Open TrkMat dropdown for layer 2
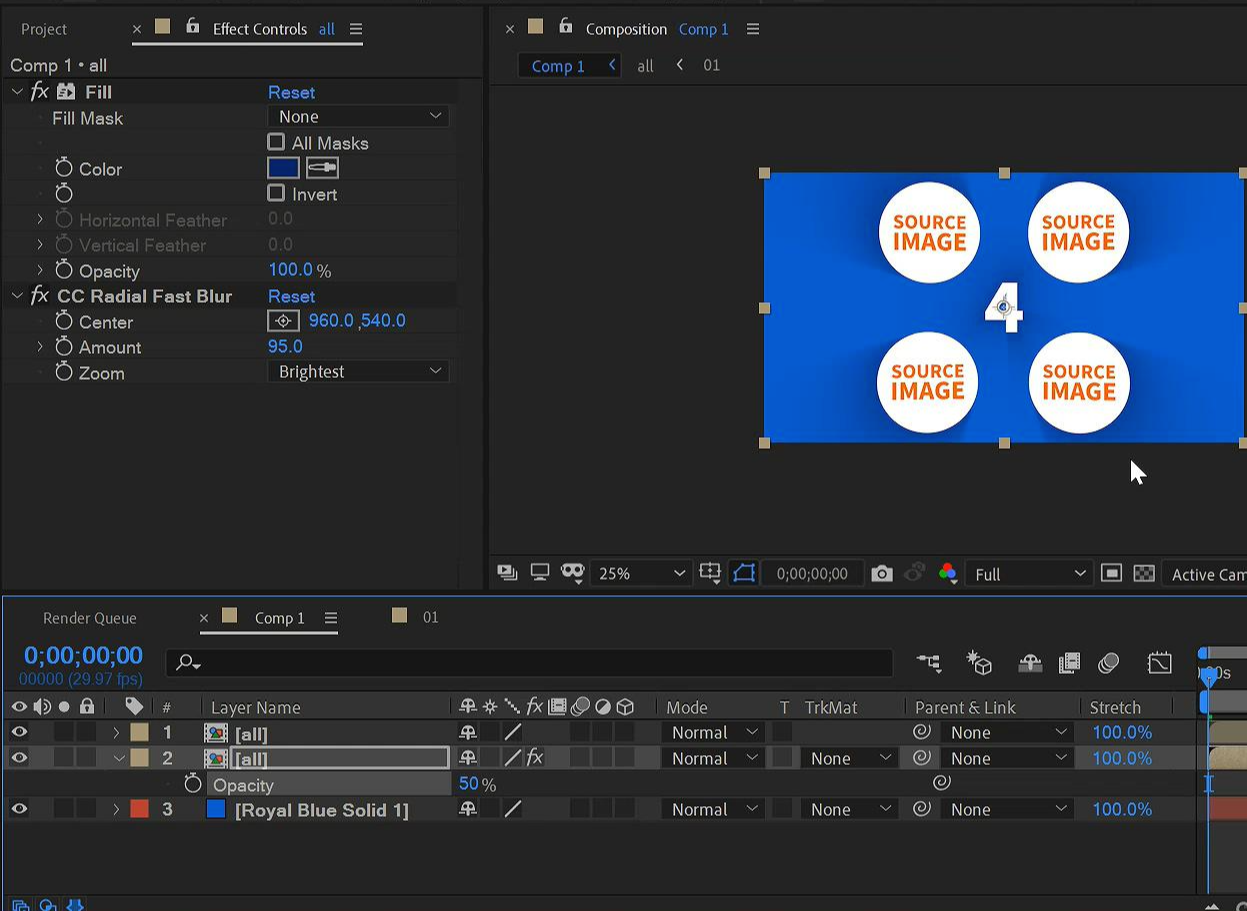Viewport: 1247px width, 911px height. (x=849, y=757)
